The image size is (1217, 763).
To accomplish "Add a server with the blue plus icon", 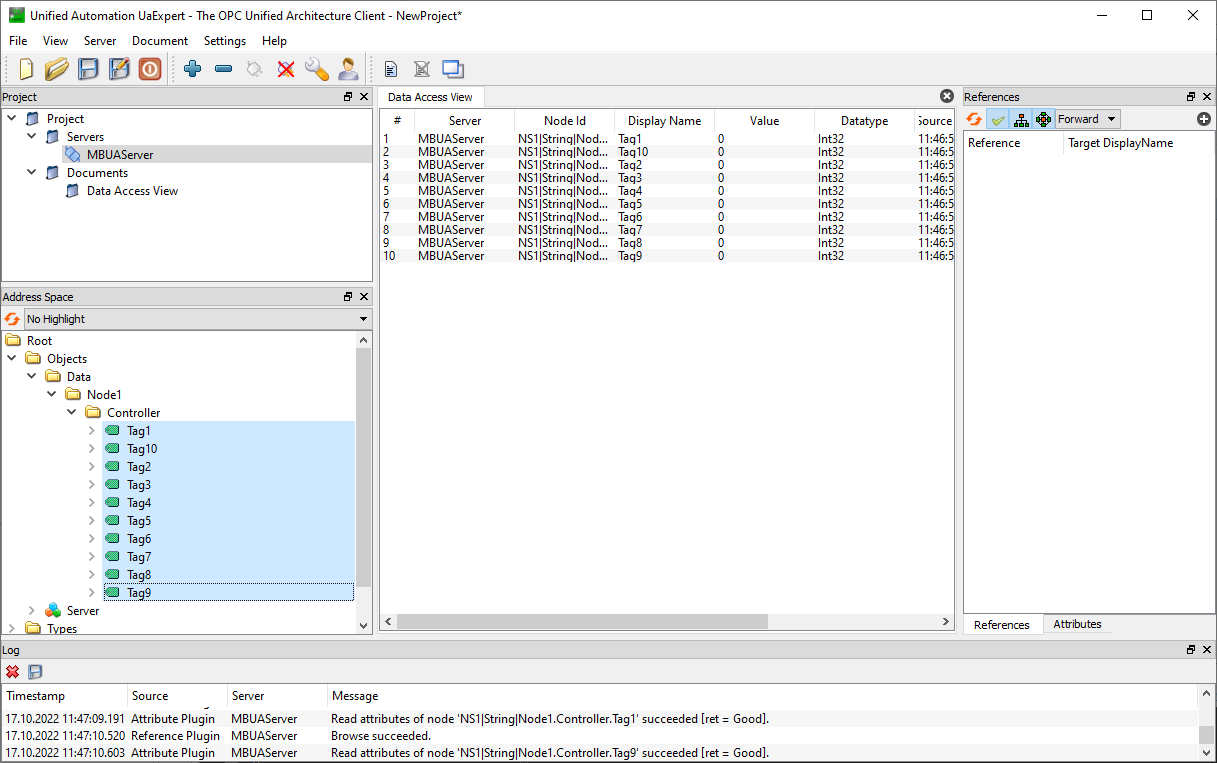I will coord(193,69).
